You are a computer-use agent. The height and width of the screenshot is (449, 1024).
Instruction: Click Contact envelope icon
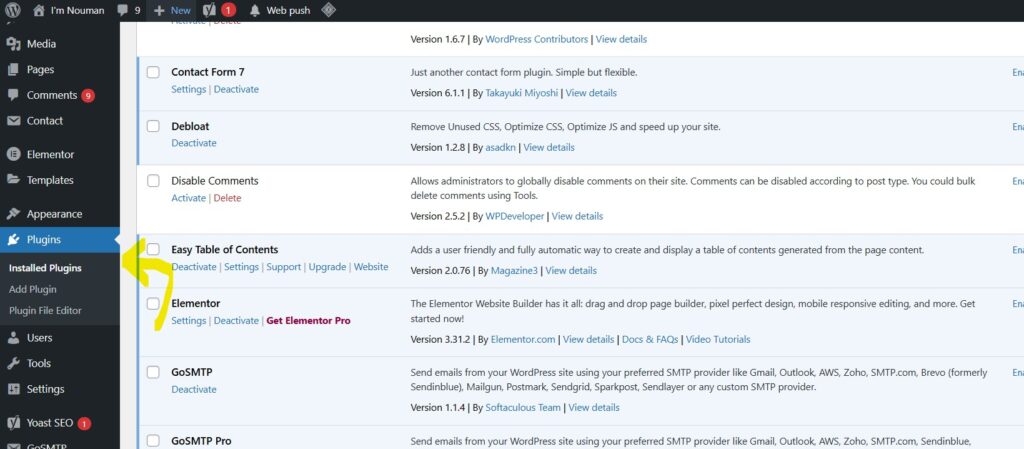(13, 121)
